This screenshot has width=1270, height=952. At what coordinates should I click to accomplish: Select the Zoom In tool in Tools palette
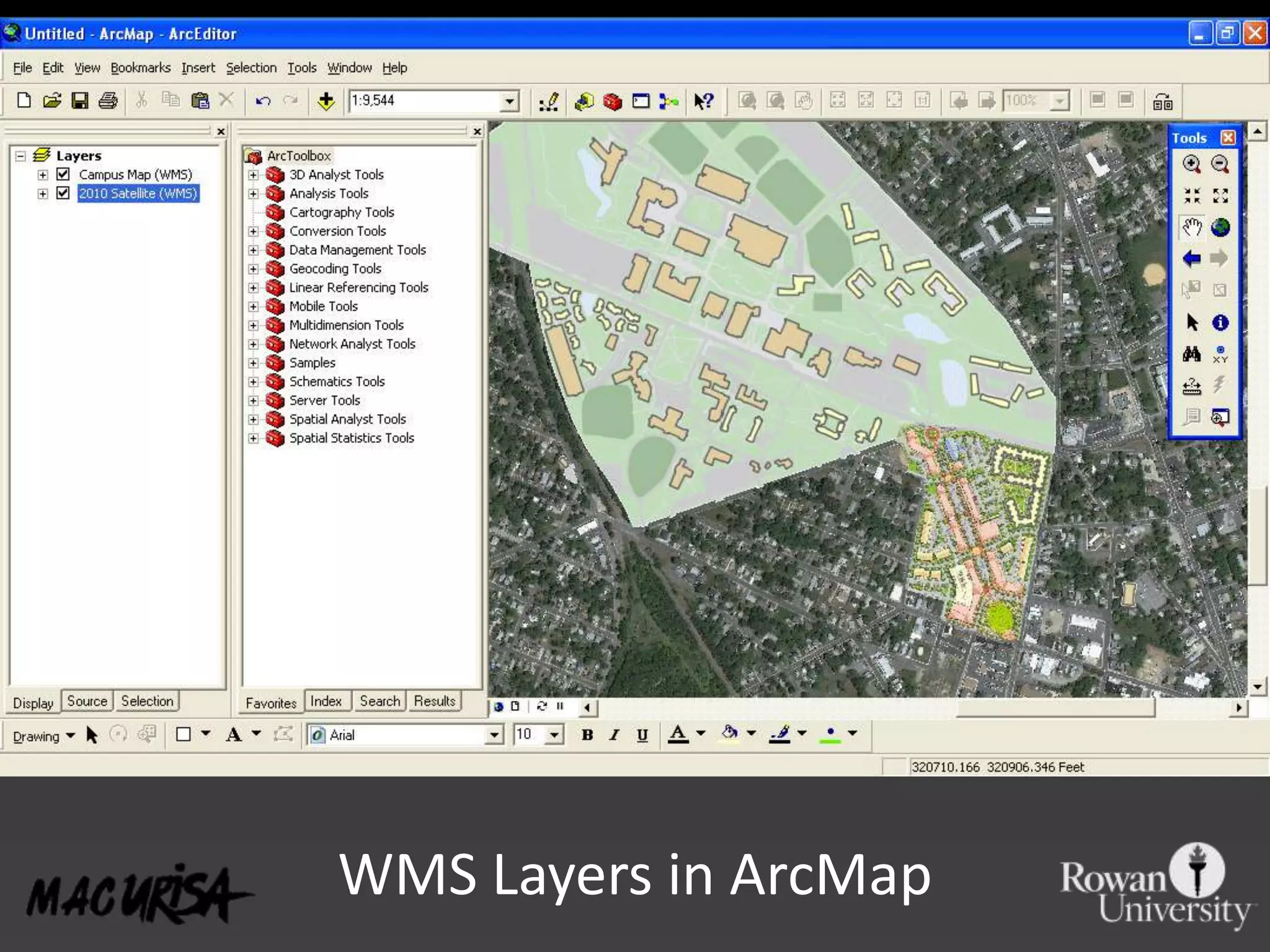1191,164
